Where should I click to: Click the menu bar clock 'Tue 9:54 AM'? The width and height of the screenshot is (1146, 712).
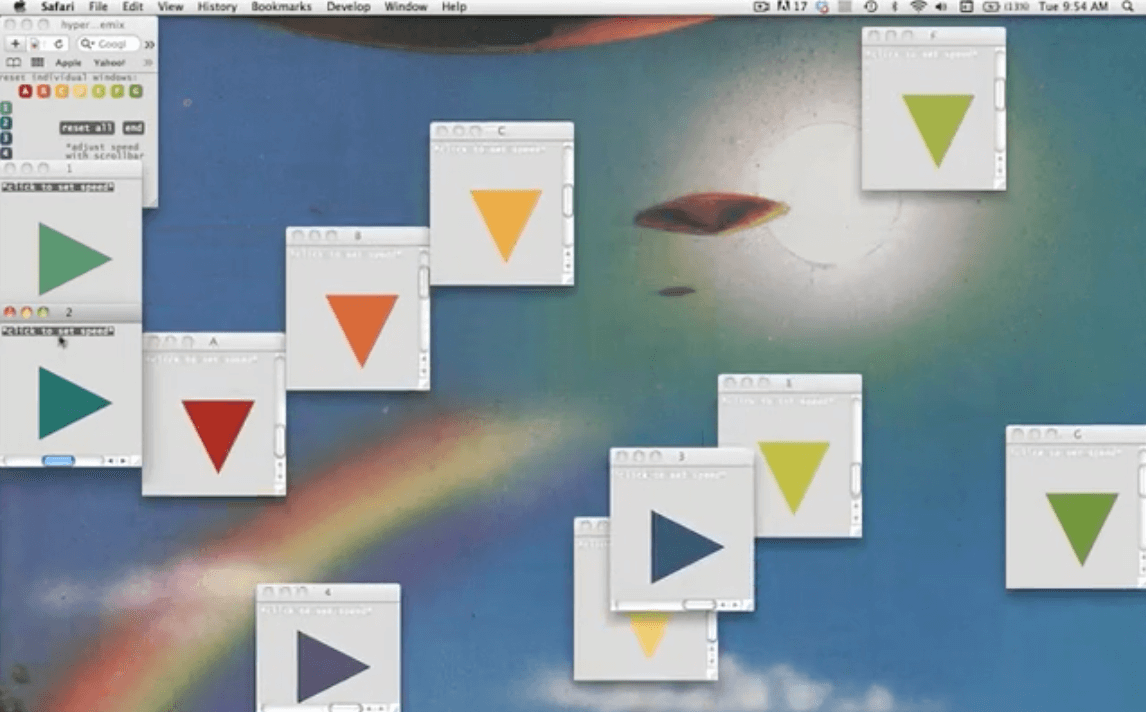[x=1074, y=7]
